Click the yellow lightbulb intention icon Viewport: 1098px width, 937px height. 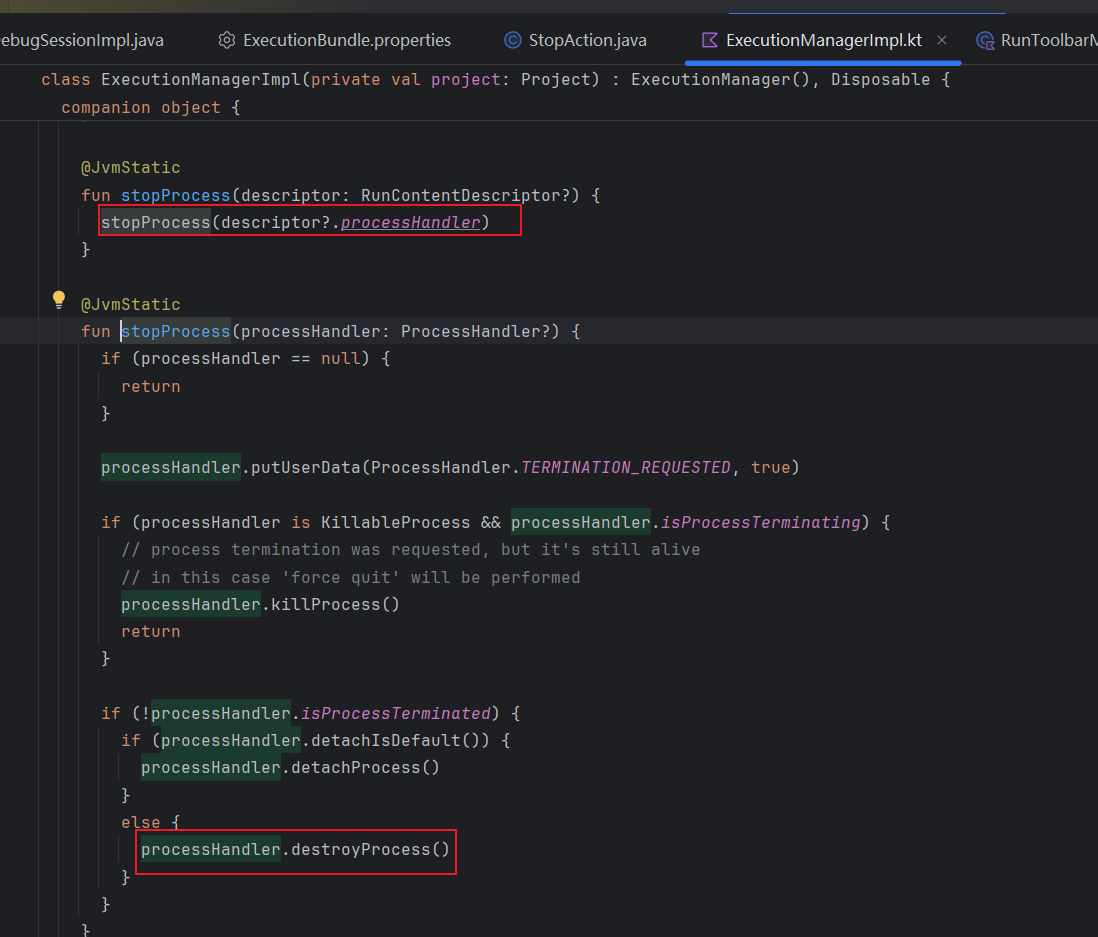59,300
